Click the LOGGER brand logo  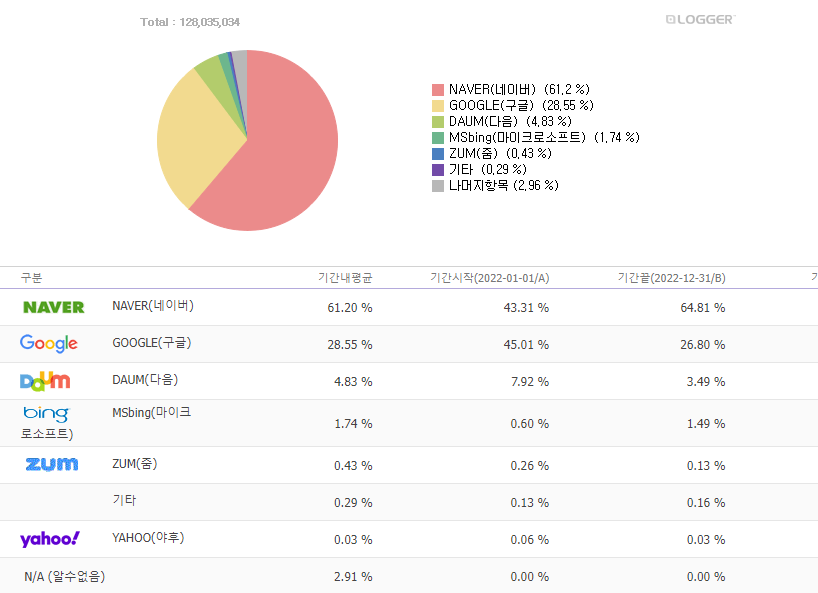pos(701,20)
